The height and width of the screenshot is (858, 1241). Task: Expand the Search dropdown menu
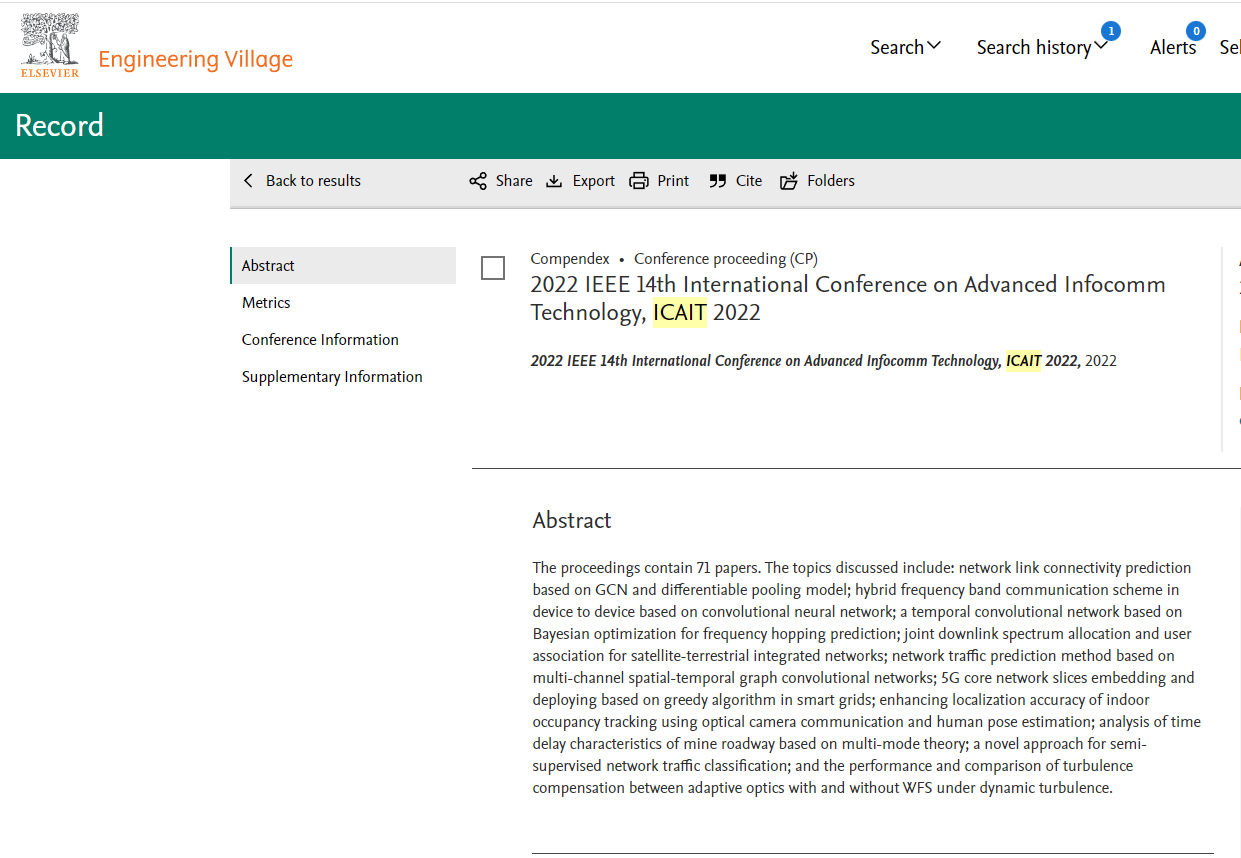pyautogui.click(x=905, y=47)
